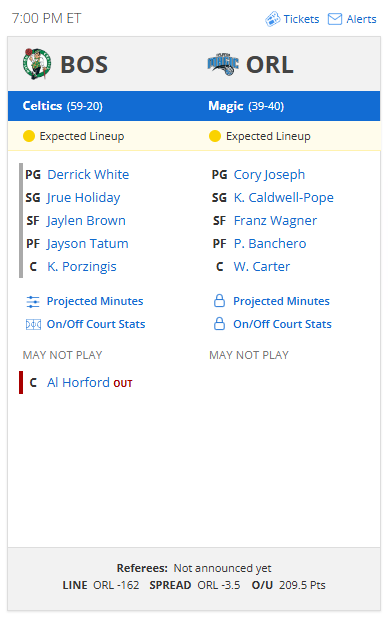388x619 pixels.
Task: Open Al Horford injury player link
Action: tap(78, 383)
